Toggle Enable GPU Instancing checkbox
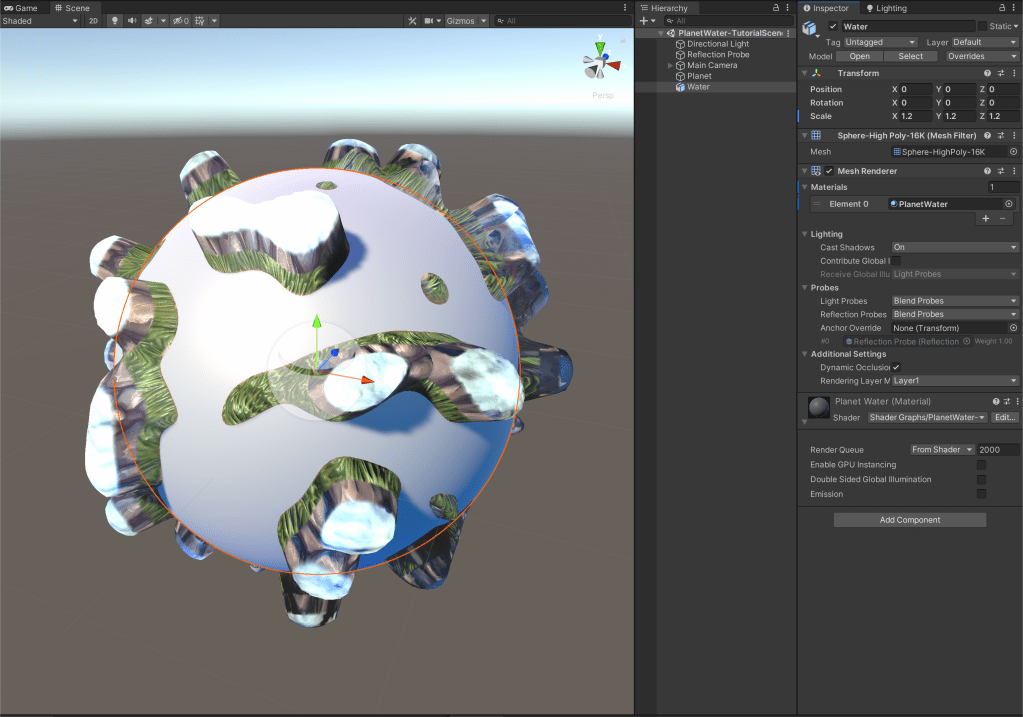The image size is (1023, 717). (x=981, y=465)
